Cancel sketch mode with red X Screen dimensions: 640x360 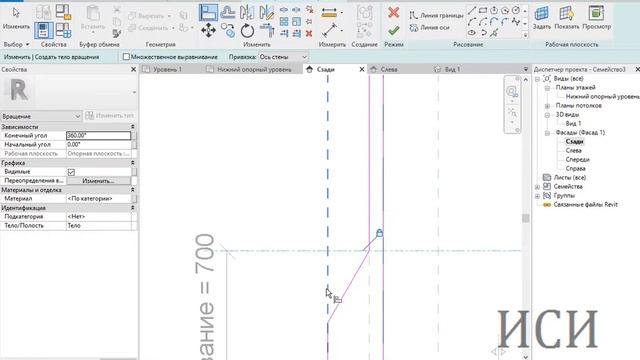pyautogui.click(x=393, y=13)
